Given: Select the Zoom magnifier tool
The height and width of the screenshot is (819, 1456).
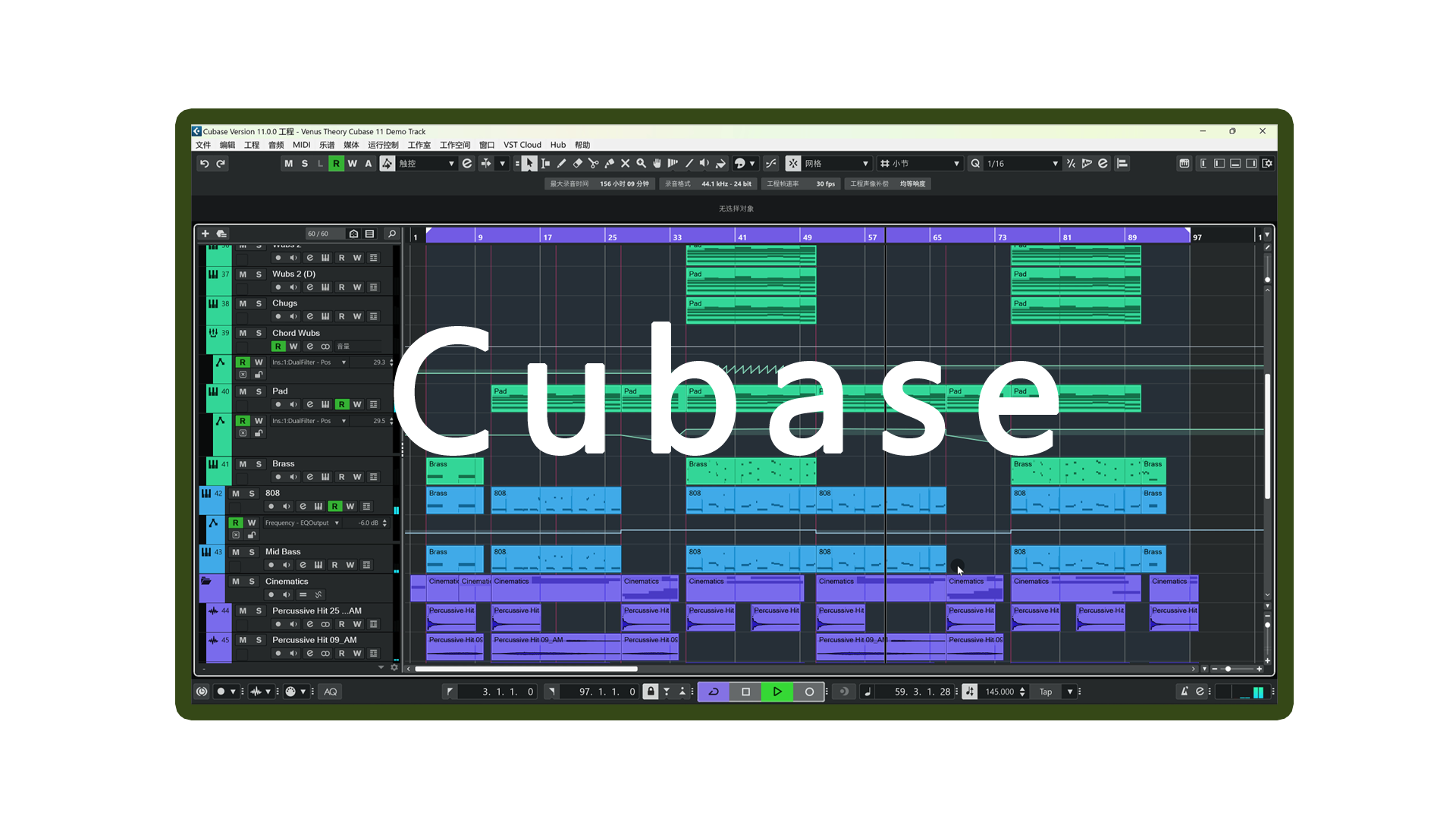Looking at the screenshot, I should tap(642, 163).
